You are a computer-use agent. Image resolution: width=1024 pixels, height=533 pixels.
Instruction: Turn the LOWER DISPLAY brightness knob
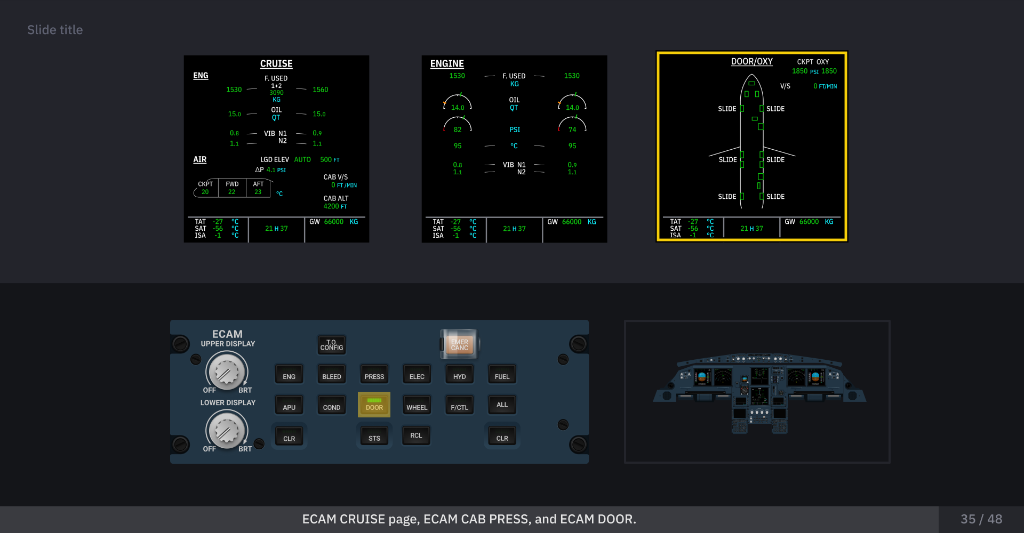pos(226,430)
